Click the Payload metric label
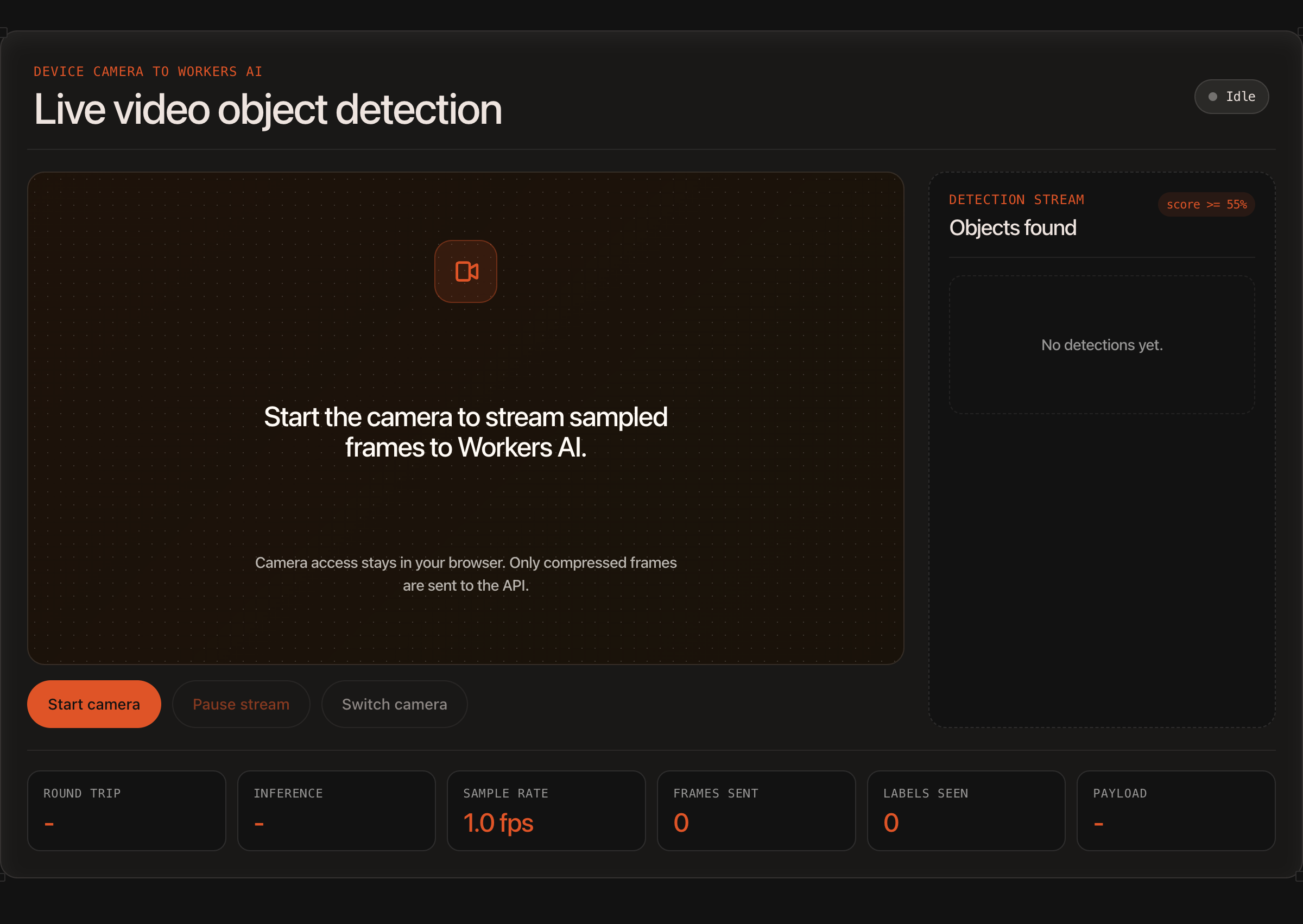The height and width of the screenshot is (924, 1303). [x=1120, y=793]
